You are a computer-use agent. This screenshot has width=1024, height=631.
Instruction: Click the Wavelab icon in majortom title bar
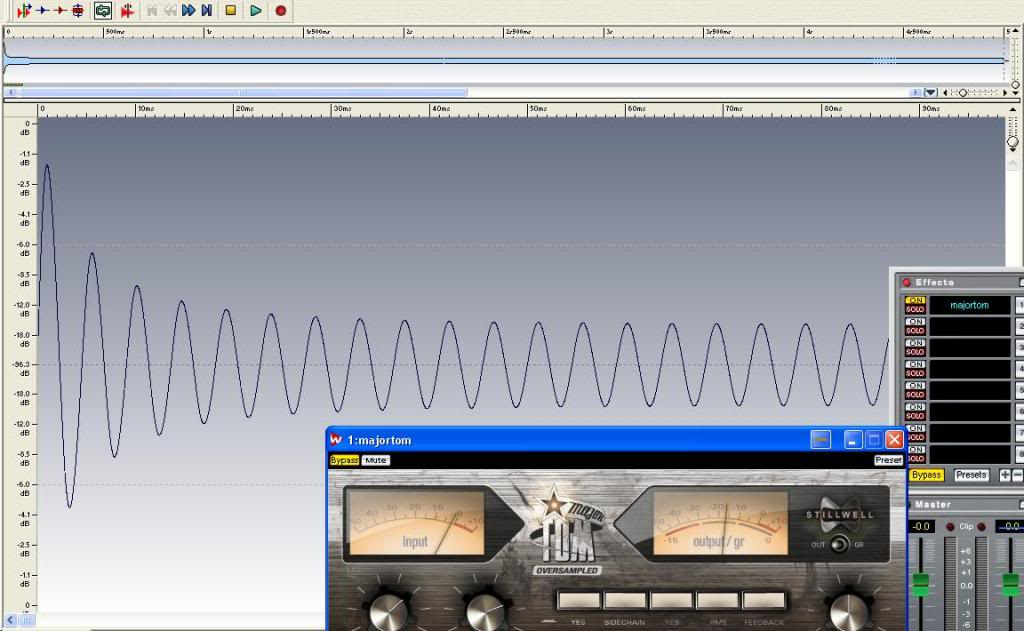pos(336,440)
